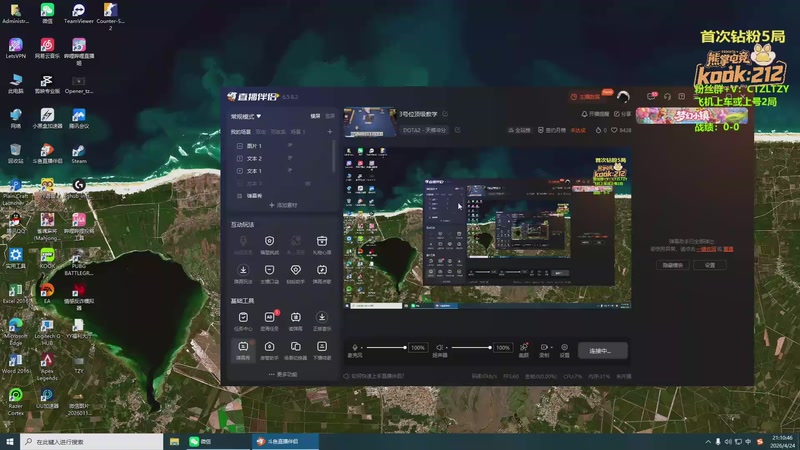
Task: Open the 常规模式 mode dropdown
Action: click(246, 116)
